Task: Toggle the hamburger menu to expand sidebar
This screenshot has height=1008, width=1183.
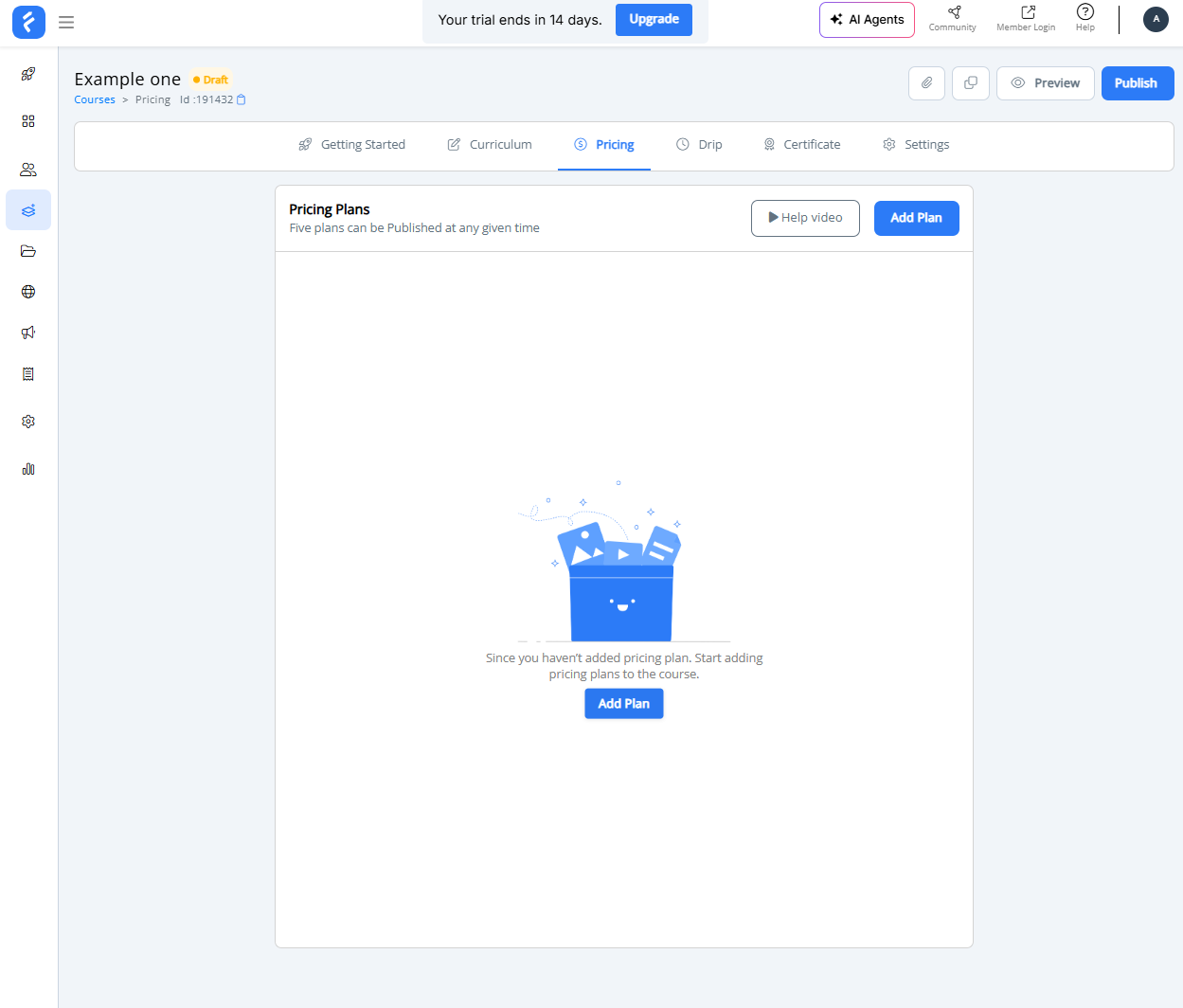Action: pos(66,22)
